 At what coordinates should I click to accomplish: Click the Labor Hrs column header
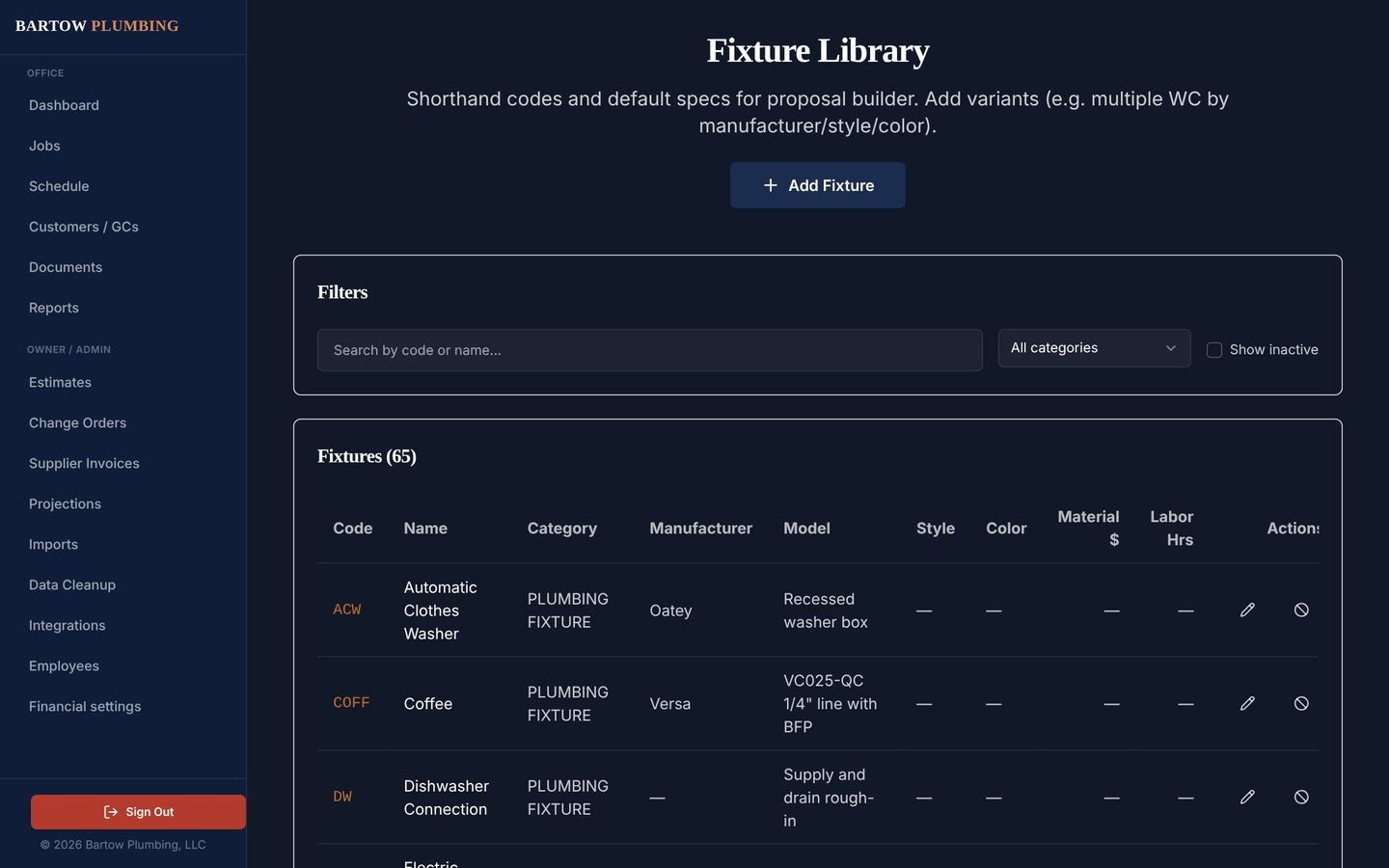click(1172, 529)
